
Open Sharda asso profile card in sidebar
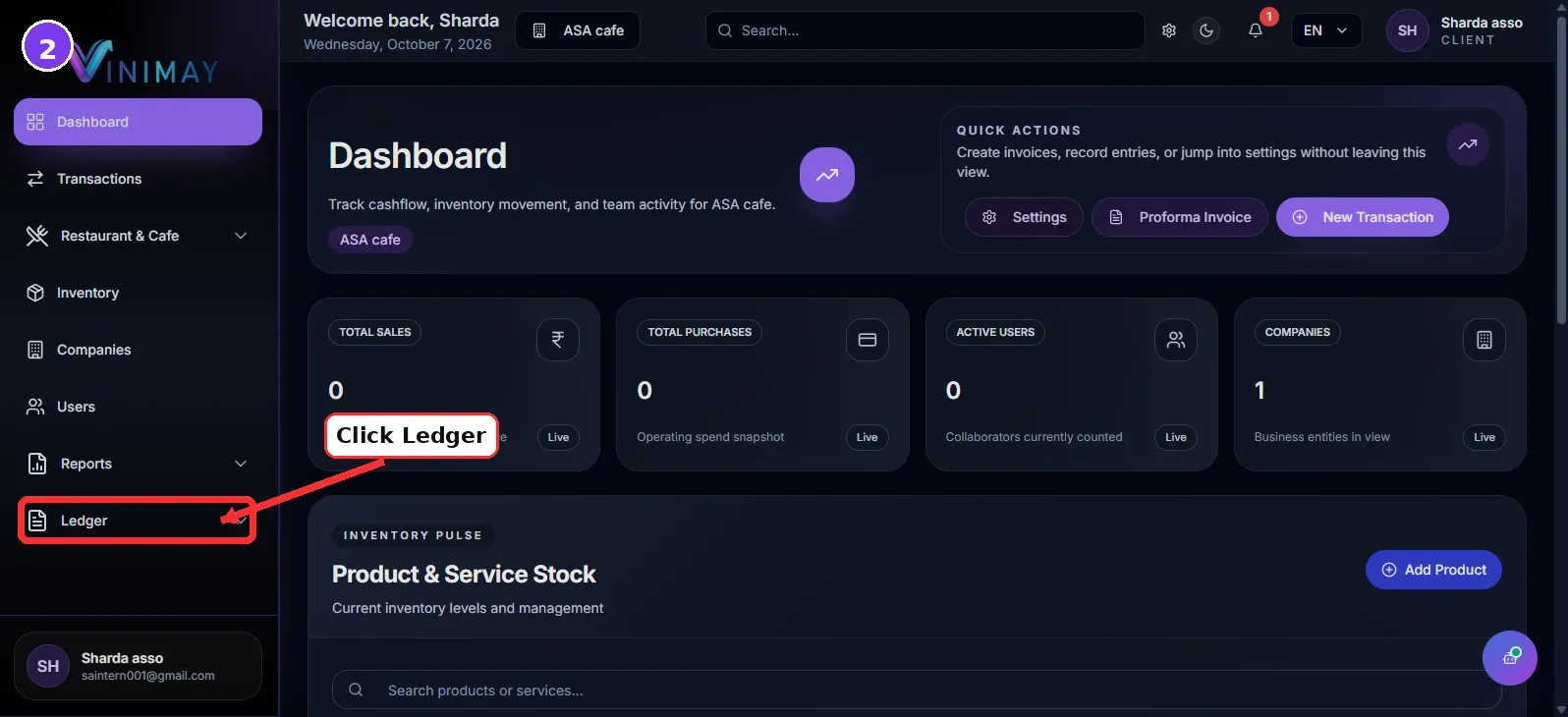click(138, 666)
